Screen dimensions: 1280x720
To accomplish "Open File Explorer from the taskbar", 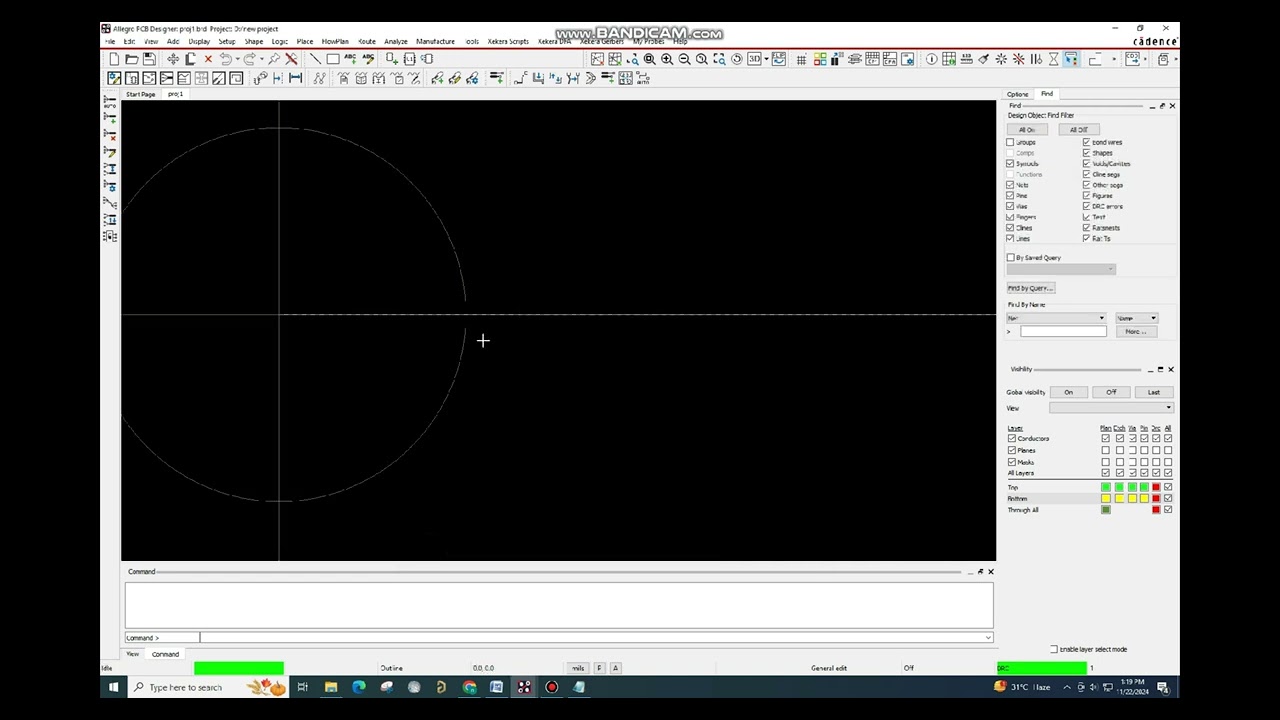I will (330, 687).
